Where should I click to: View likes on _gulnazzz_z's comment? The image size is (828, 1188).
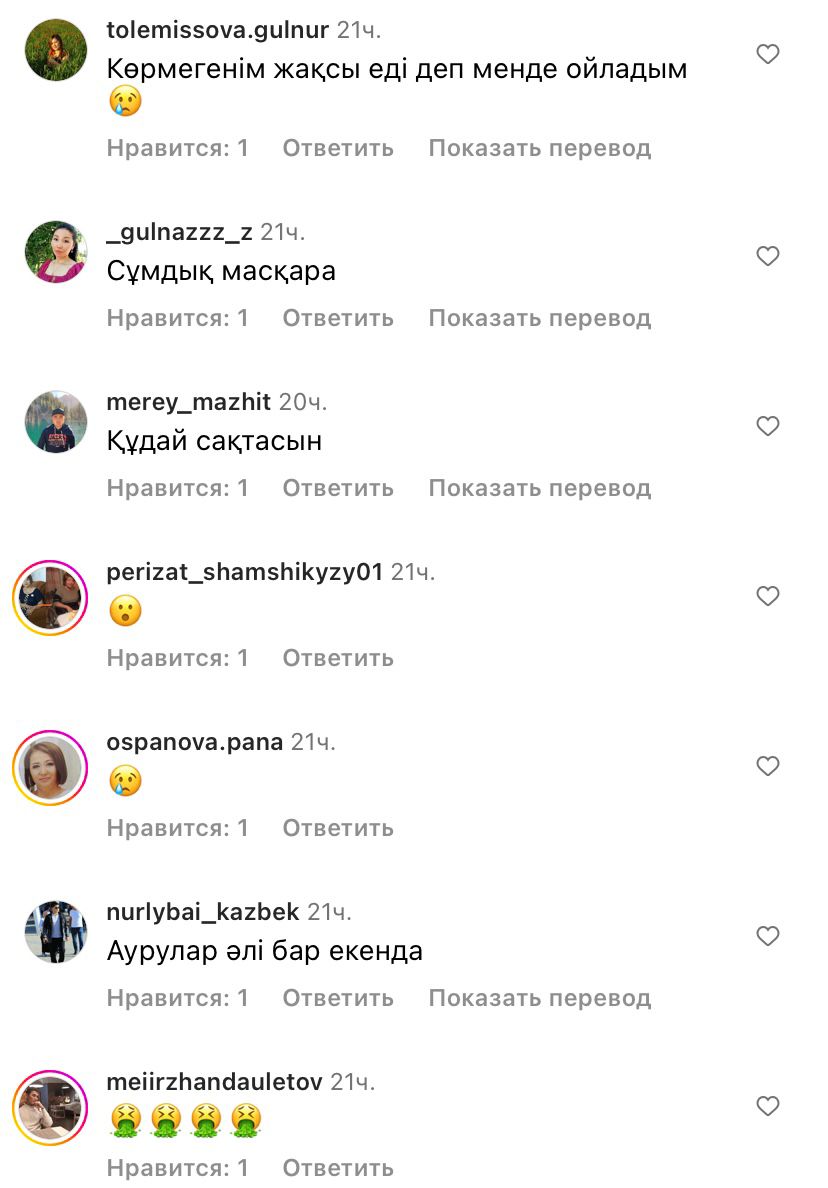(x=177, y=318)
